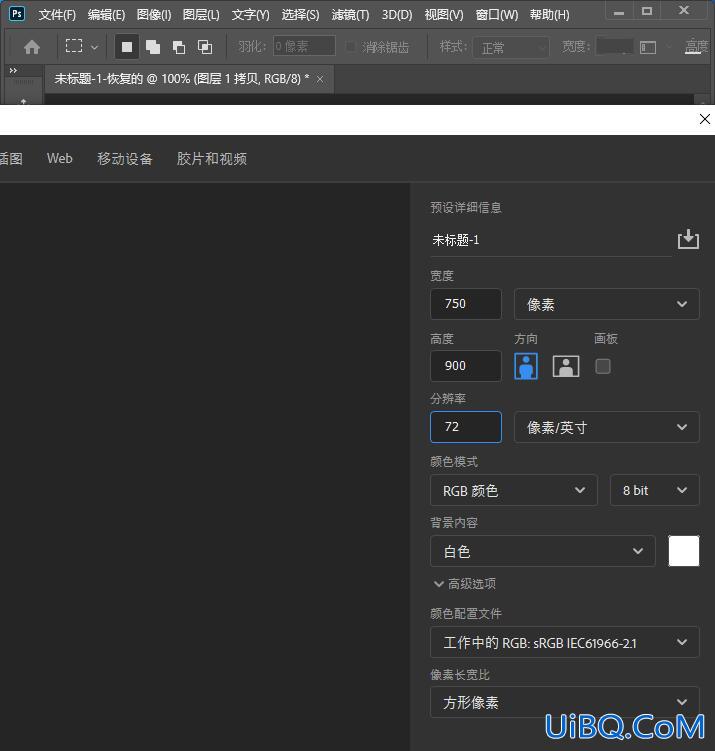The height and width of the screenshot is (751, 715).
Task: Open the 视图(V) menu
Action: point(444,15)
